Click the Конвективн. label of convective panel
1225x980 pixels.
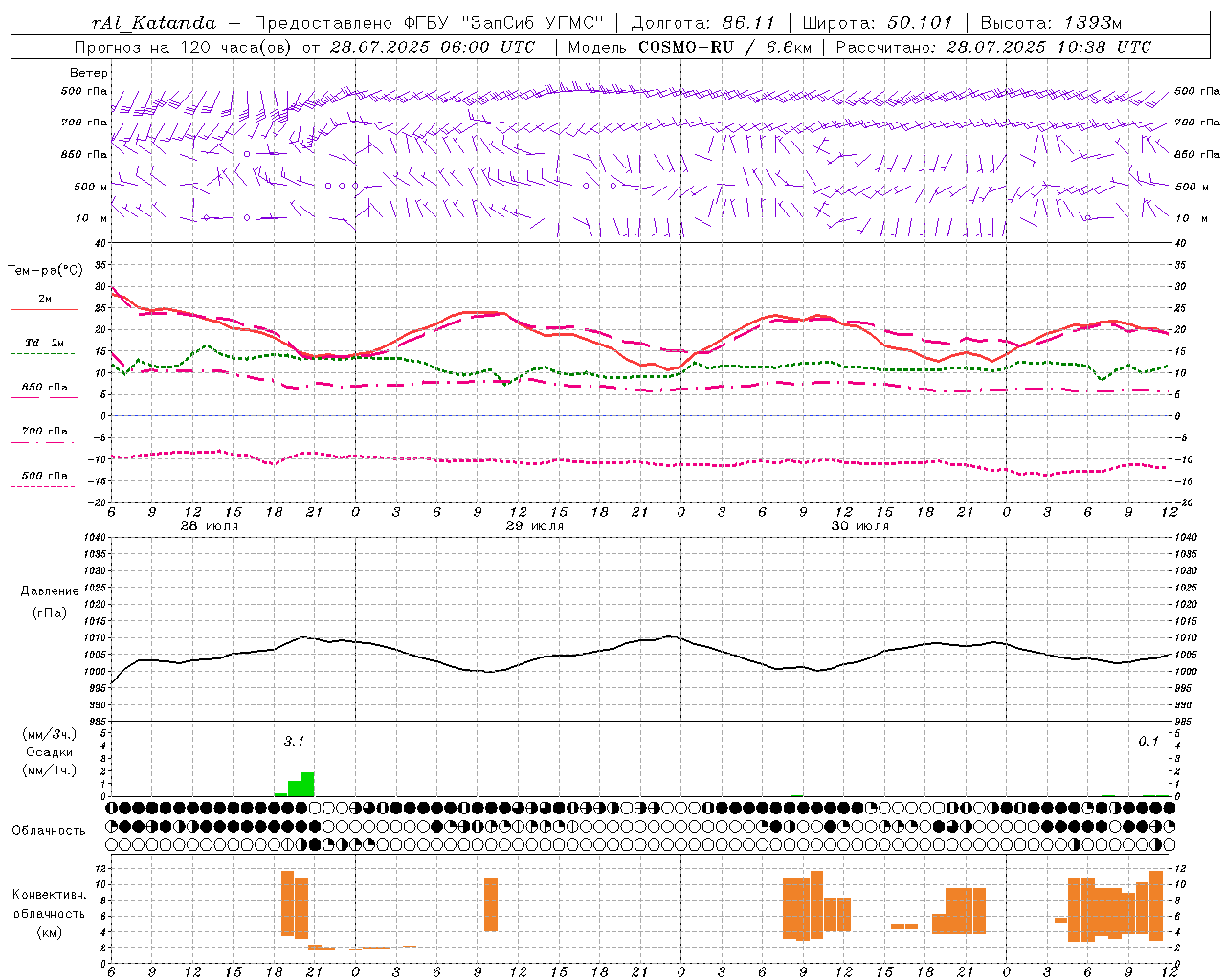point(49,895)
